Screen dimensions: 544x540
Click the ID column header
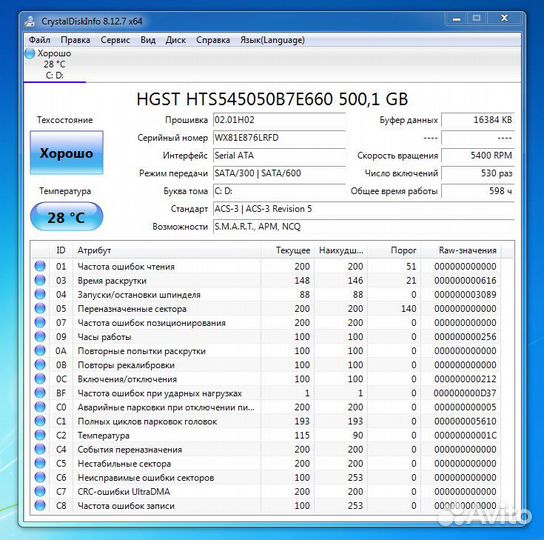coord(61,250)
